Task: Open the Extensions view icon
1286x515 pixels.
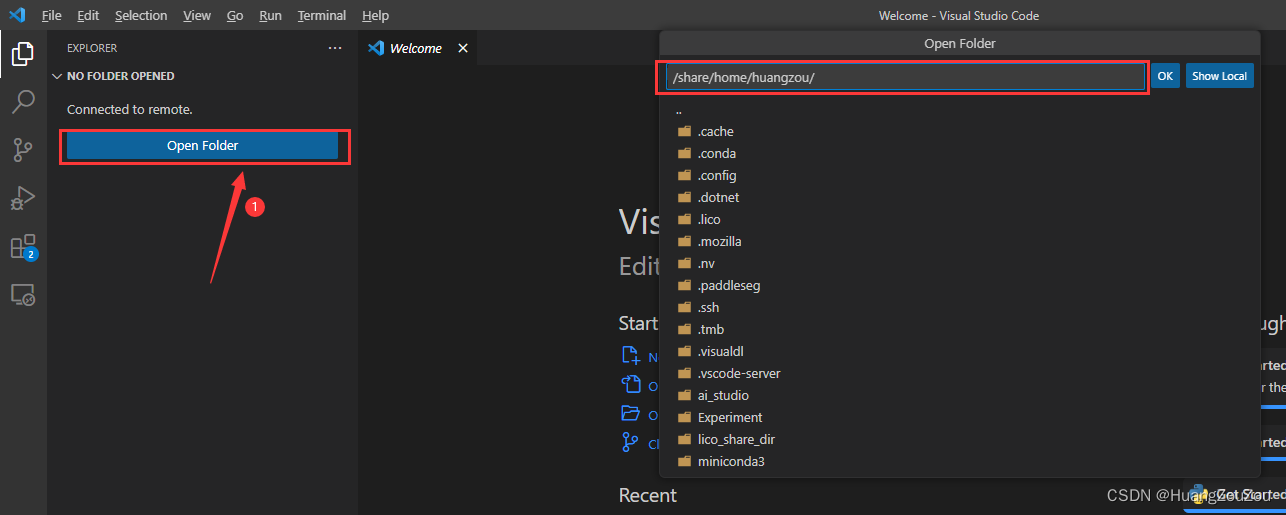Action: pyautogui.click(x=23, y=246)
